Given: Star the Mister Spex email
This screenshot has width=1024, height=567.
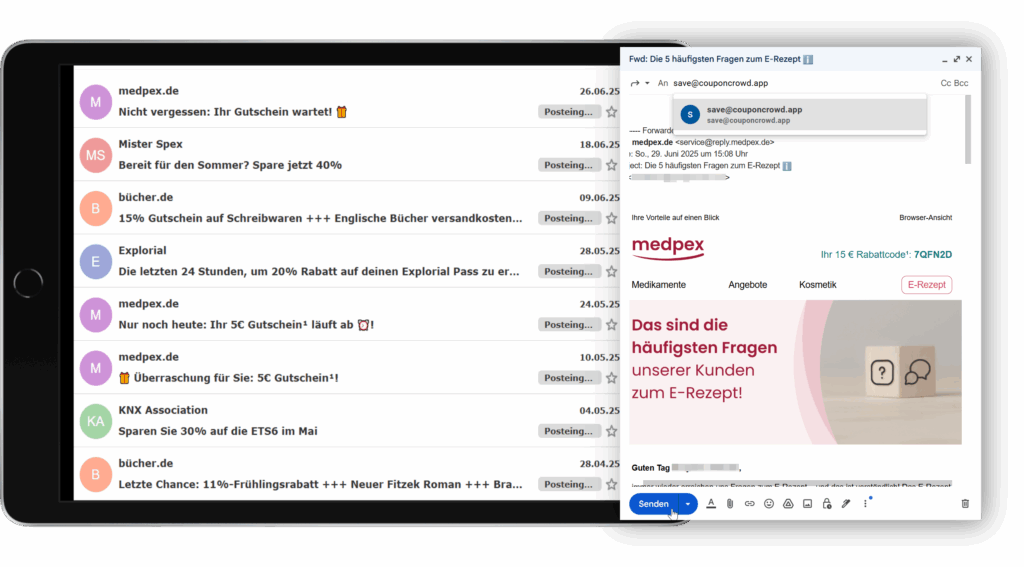Looking at the screenshot, I should coord(611,165).
